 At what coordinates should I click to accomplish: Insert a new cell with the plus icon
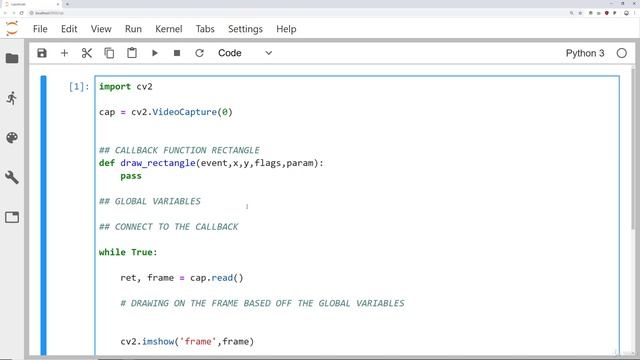pos(64,53)
